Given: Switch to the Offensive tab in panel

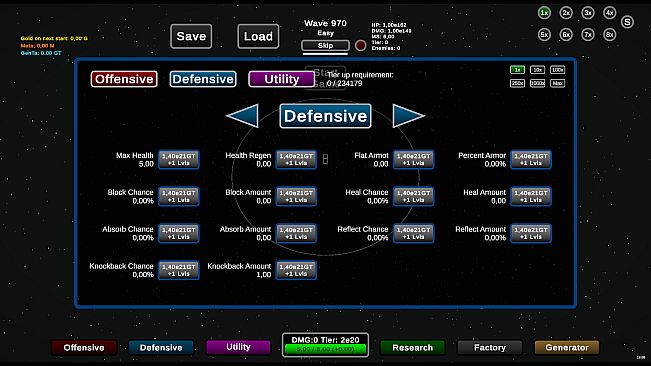Looking at the screenshot, I should click(124, 79).
